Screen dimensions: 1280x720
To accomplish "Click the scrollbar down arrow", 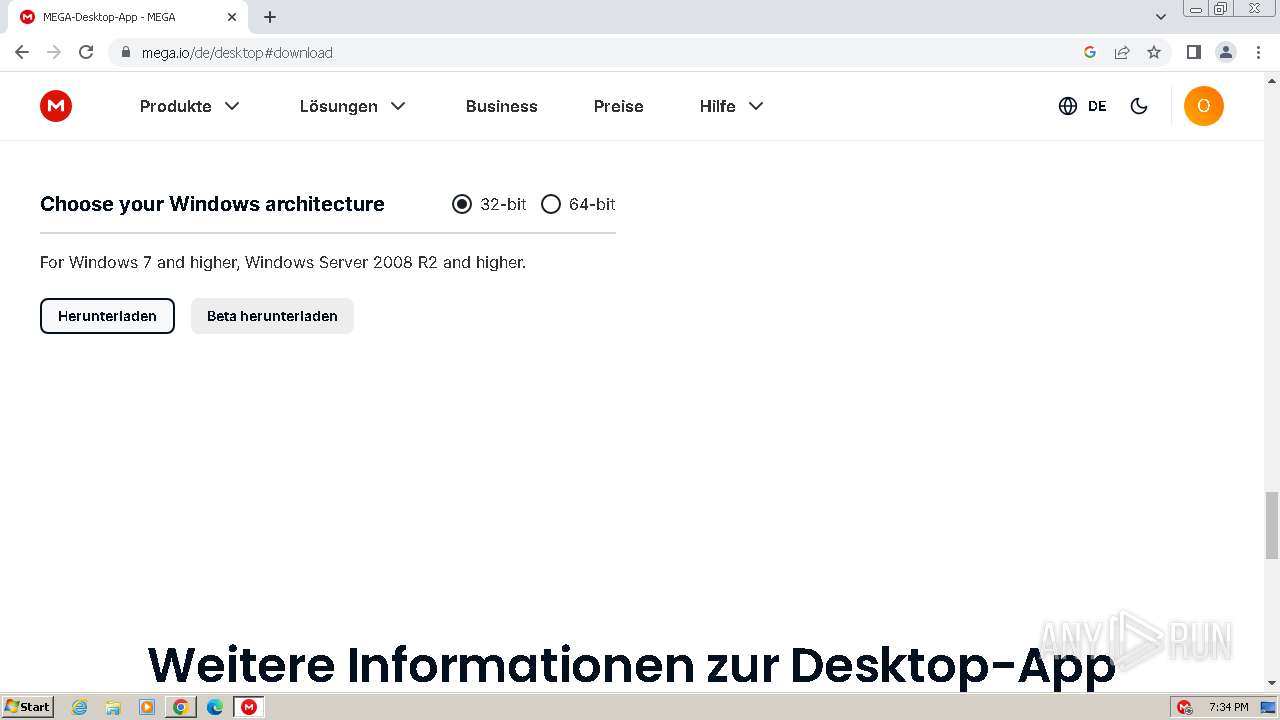I will click(1272, 683).
